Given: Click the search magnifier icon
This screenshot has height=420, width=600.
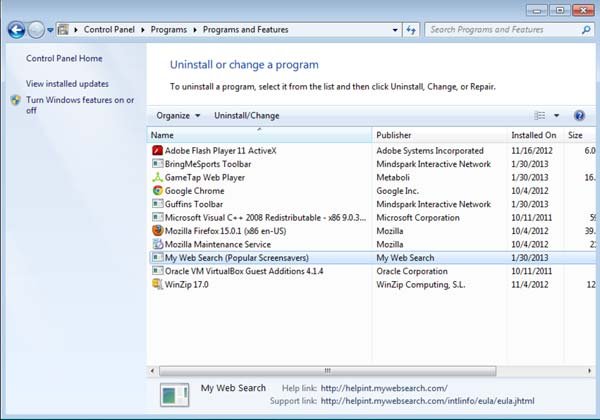Looking at the screenshot, I should [586, 30].
